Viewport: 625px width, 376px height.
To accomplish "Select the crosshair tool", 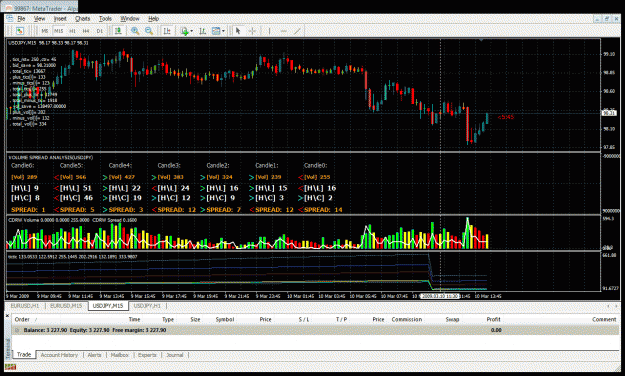I will 252,31.
